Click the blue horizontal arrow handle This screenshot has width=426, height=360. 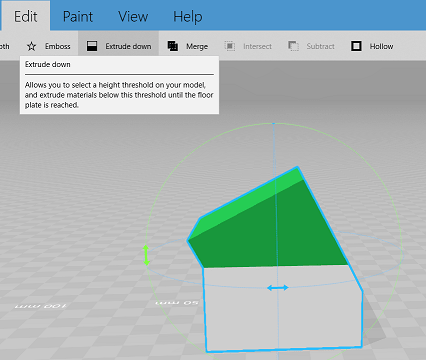click(x=278, y=287)
